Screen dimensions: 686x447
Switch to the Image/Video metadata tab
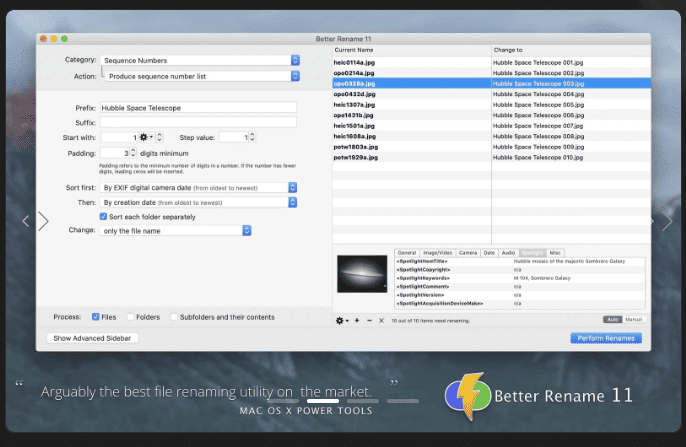438,253
